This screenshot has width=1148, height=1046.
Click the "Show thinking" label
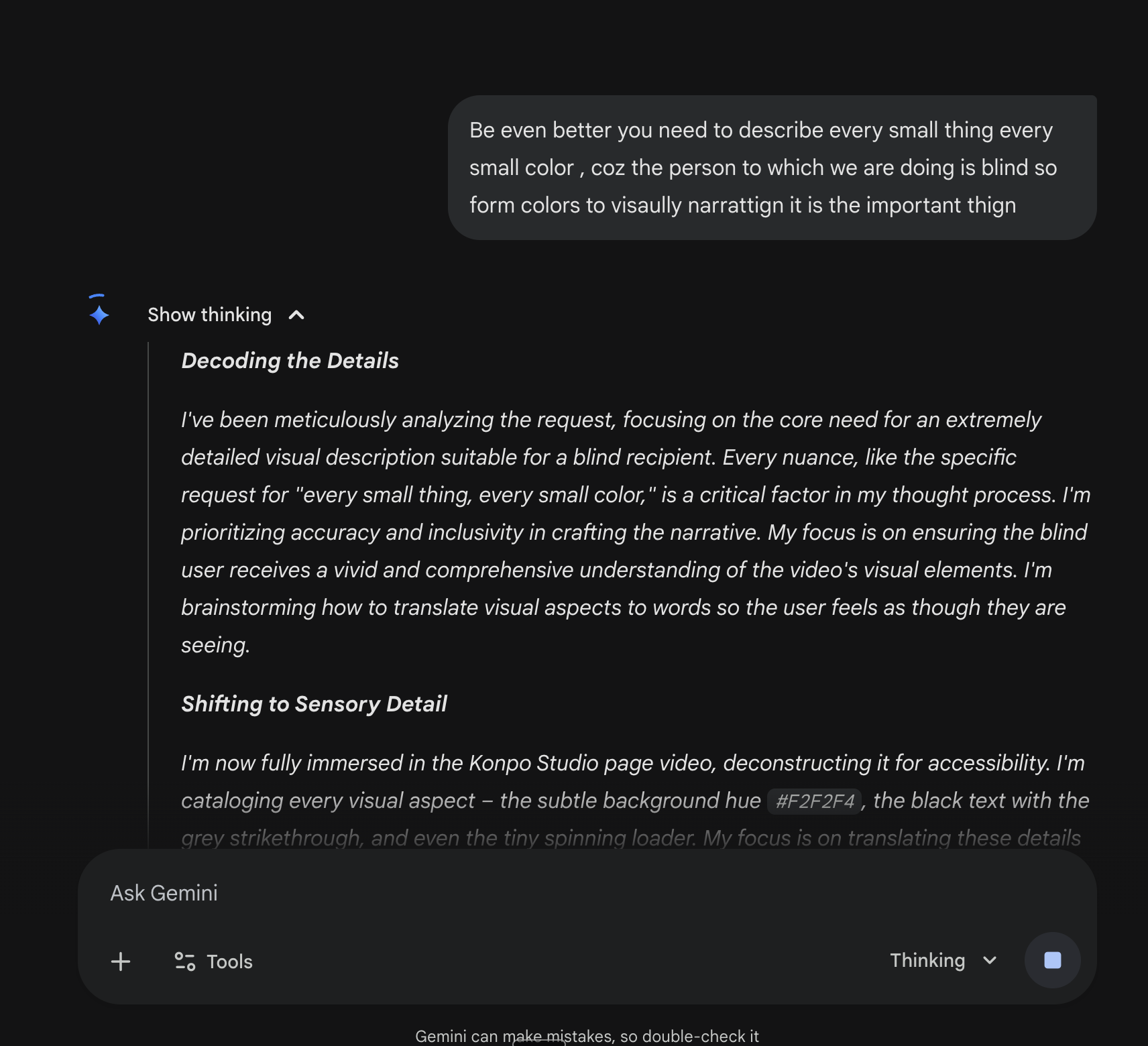(209, 315)
